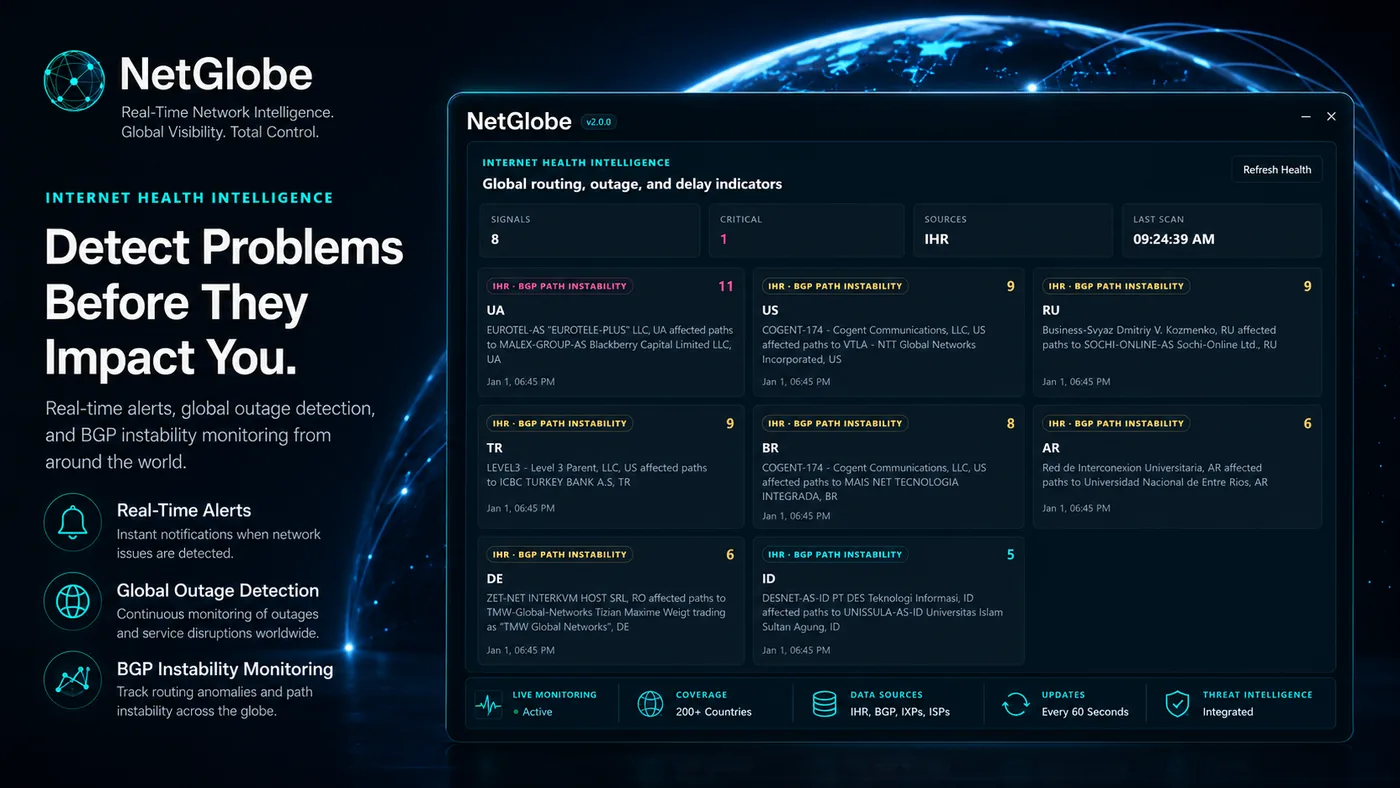The image size is (1400, 788).
Task: Click the Coverage globe icon in footer
Action: click(650, 703)
